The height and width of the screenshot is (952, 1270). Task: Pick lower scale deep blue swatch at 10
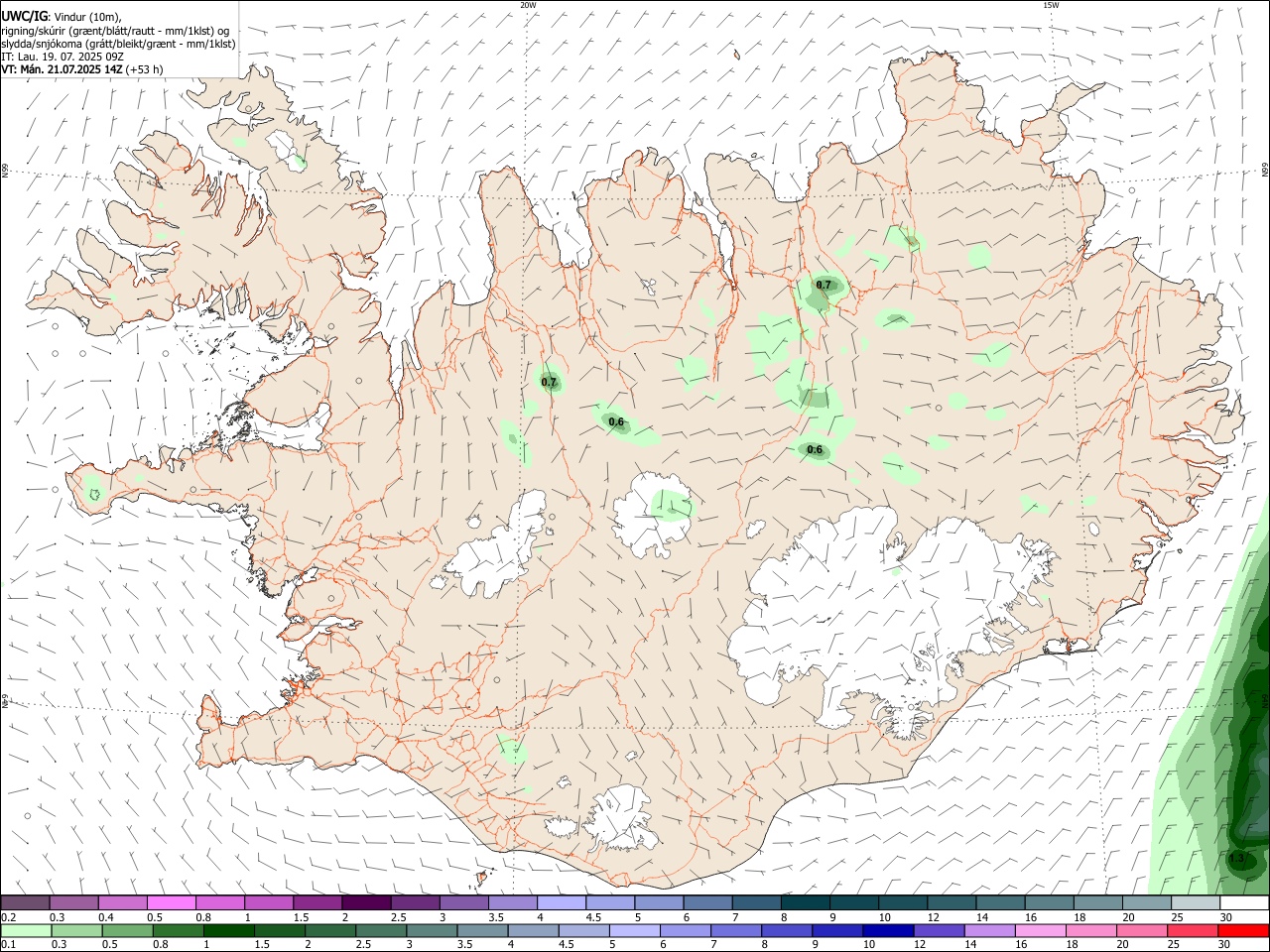pyautogui.click(x=889, y=930)
